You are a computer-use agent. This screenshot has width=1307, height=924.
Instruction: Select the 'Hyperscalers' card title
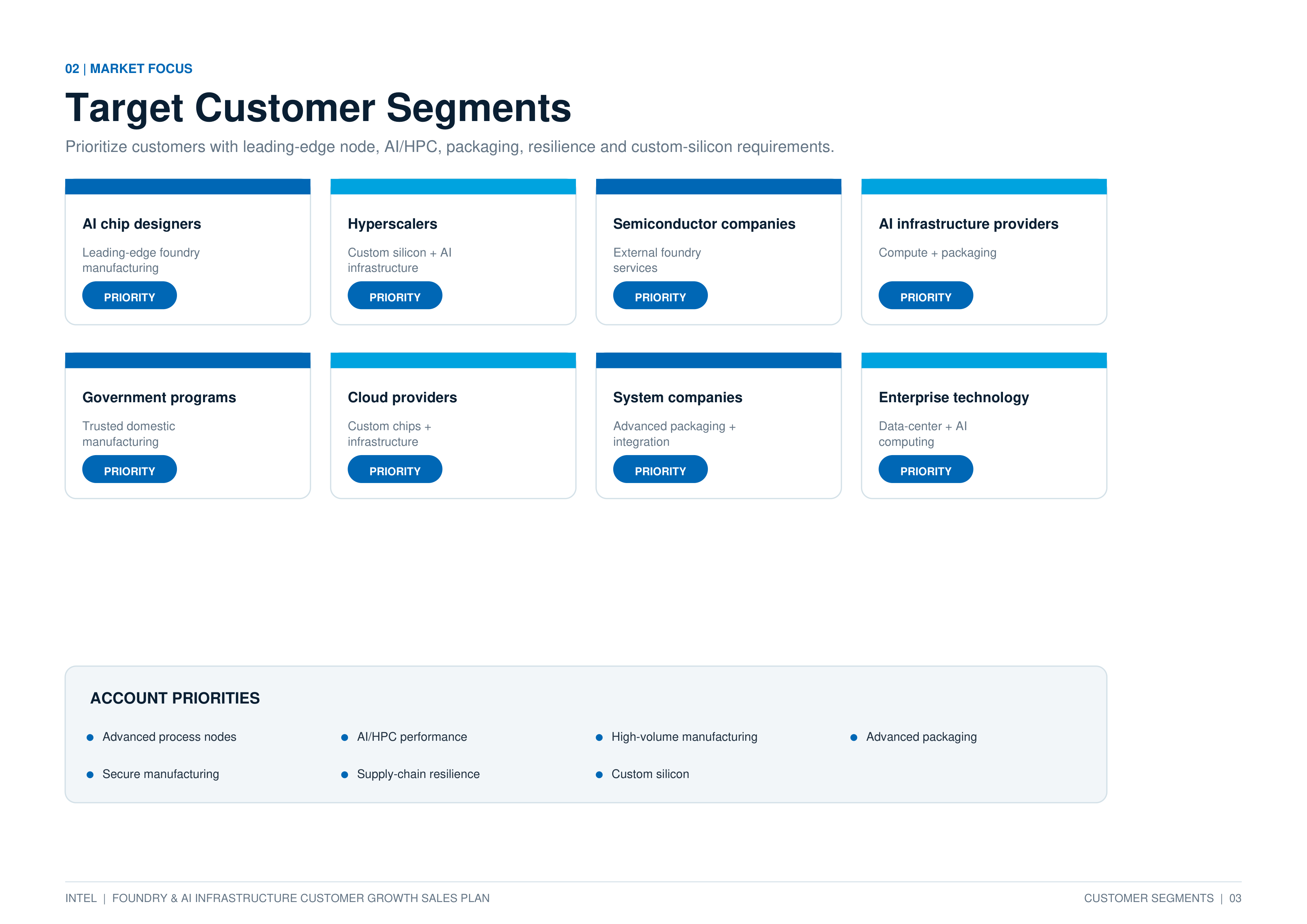coord(392,224)
